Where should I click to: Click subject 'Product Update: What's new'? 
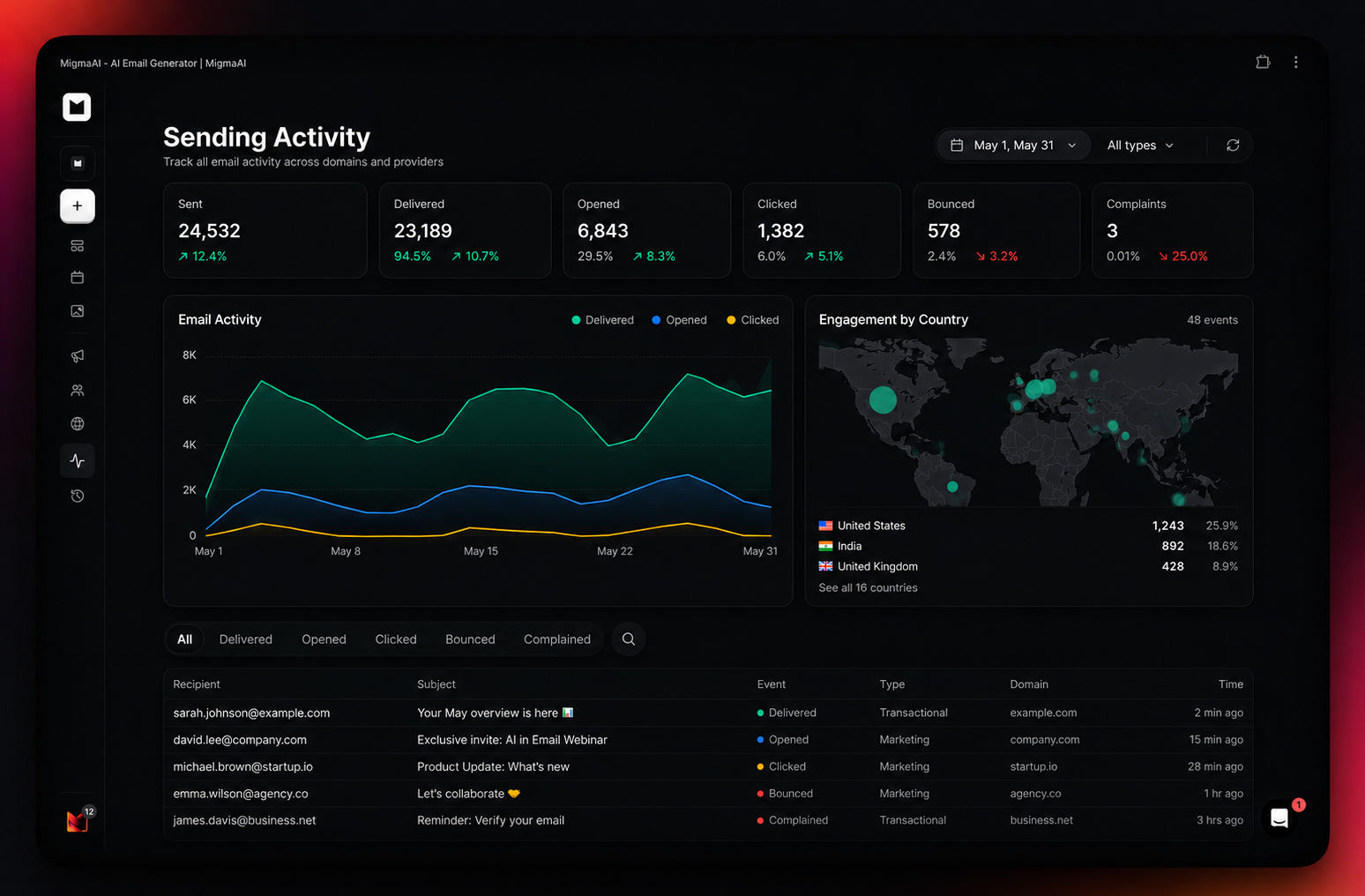[493, 766]
